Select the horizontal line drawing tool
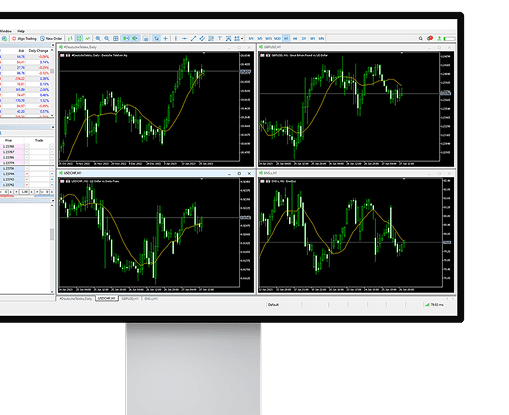The height and width of the screenshot is (415, 509). [x=184, y=38]
